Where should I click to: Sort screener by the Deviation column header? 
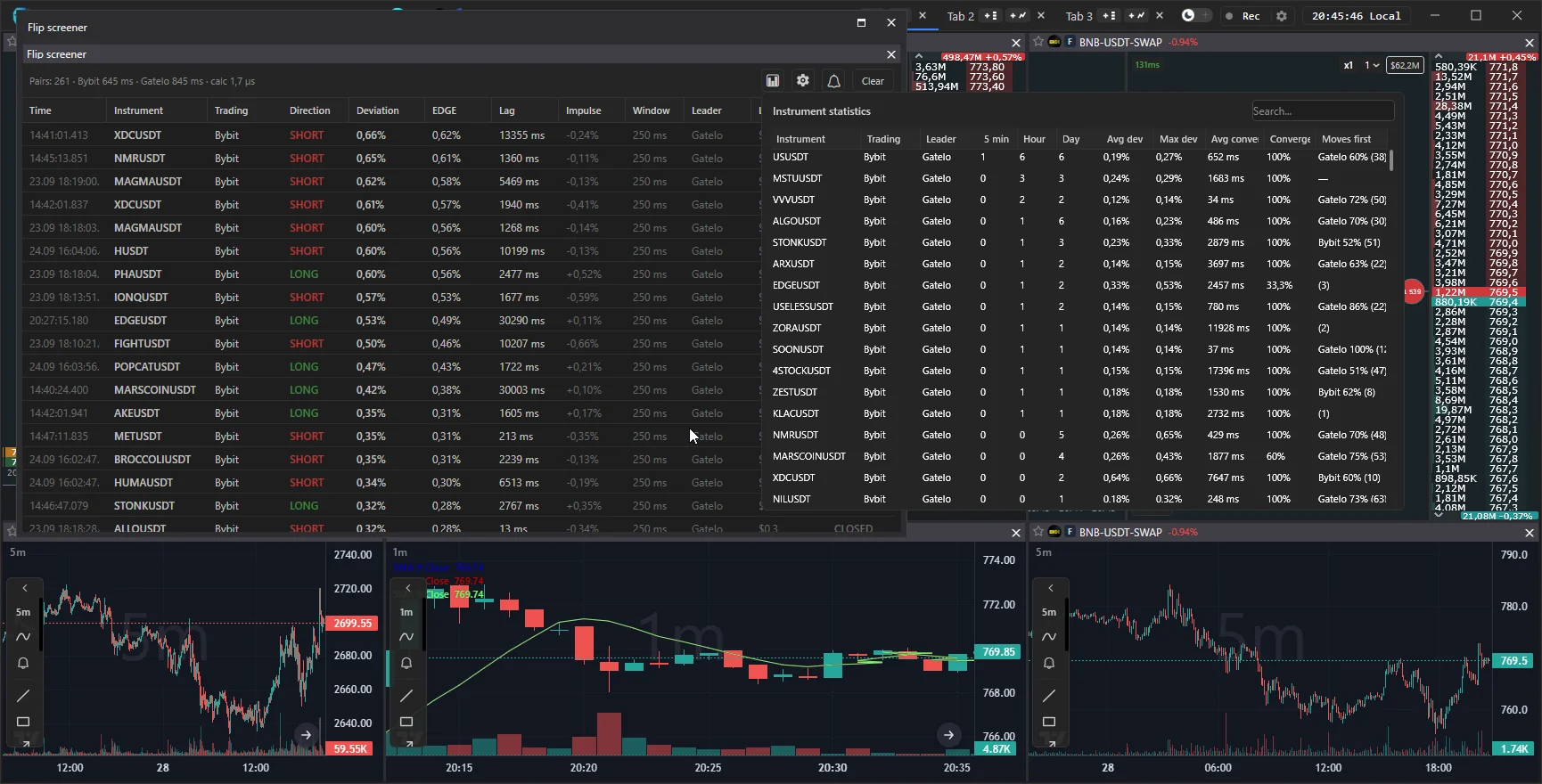[378, 110]
